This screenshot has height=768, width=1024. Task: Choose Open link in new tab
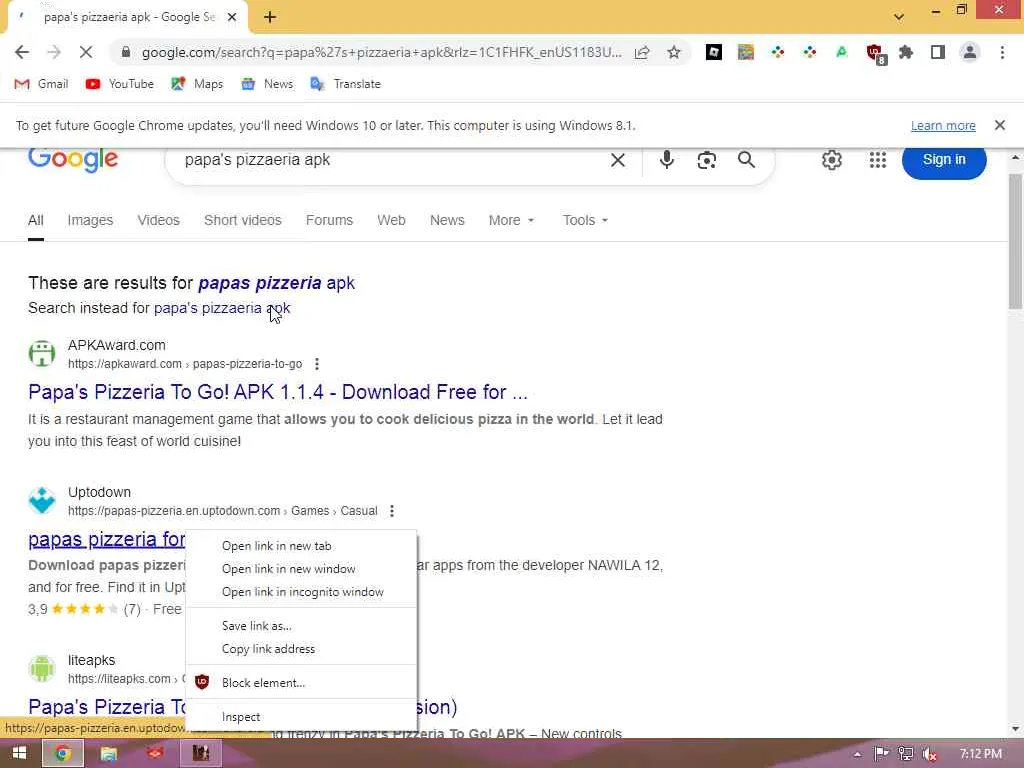pyautogui.click(x=301, y=546)
